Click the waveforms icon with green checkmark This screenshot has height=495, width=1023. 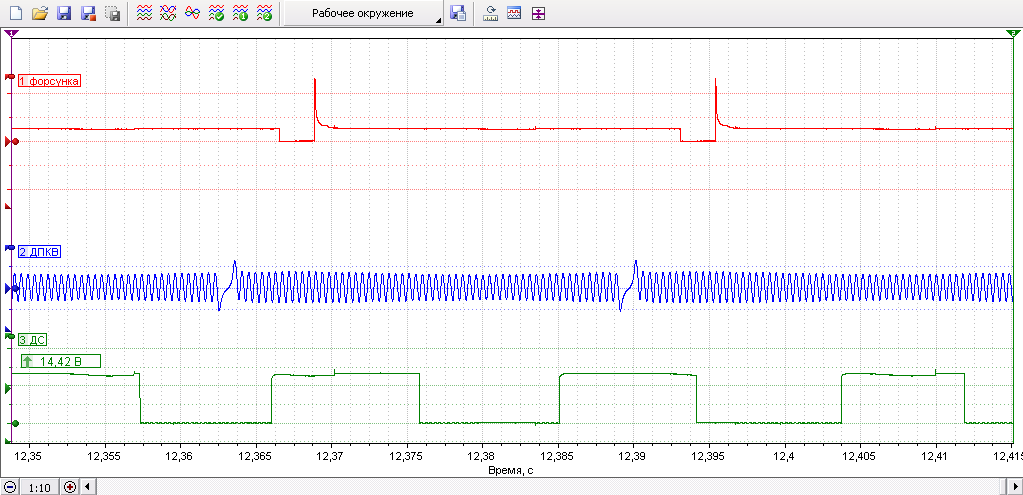[x=216, y=13]
